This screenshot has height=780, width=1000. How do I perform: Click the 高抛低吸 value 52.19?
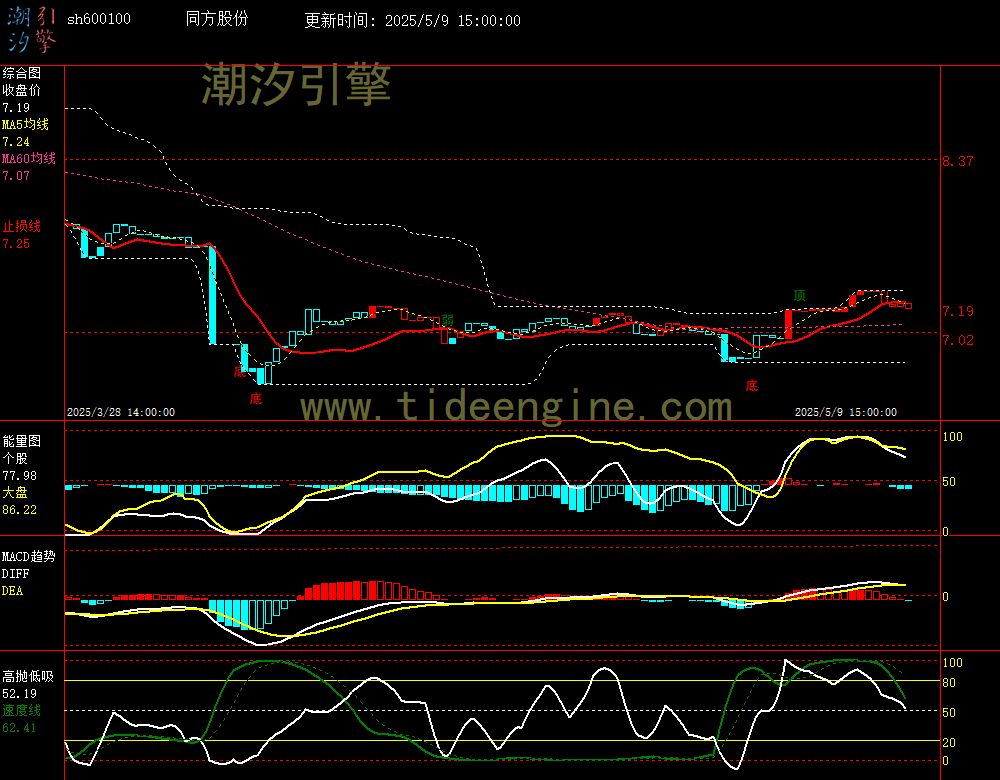[x=20, y=693]
